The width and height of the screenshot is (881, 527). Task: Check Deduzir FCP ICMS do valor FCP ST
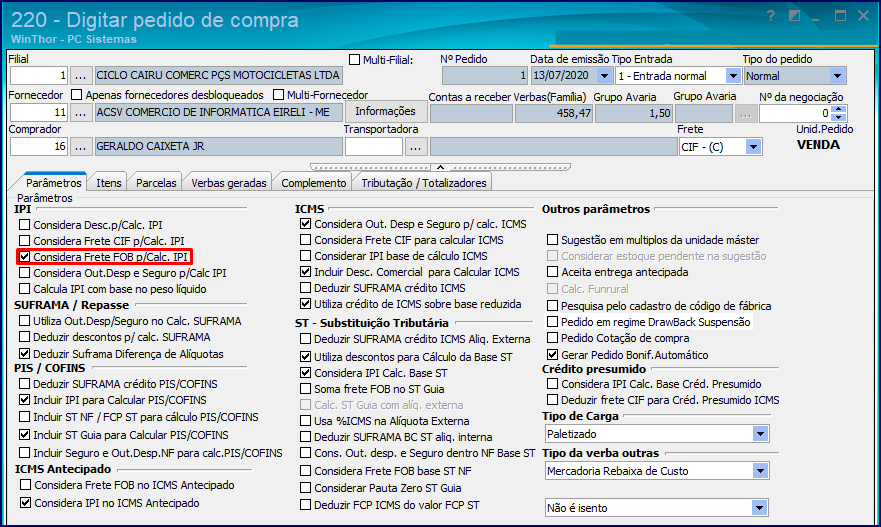pyautogui.click(x=305, y=505)
